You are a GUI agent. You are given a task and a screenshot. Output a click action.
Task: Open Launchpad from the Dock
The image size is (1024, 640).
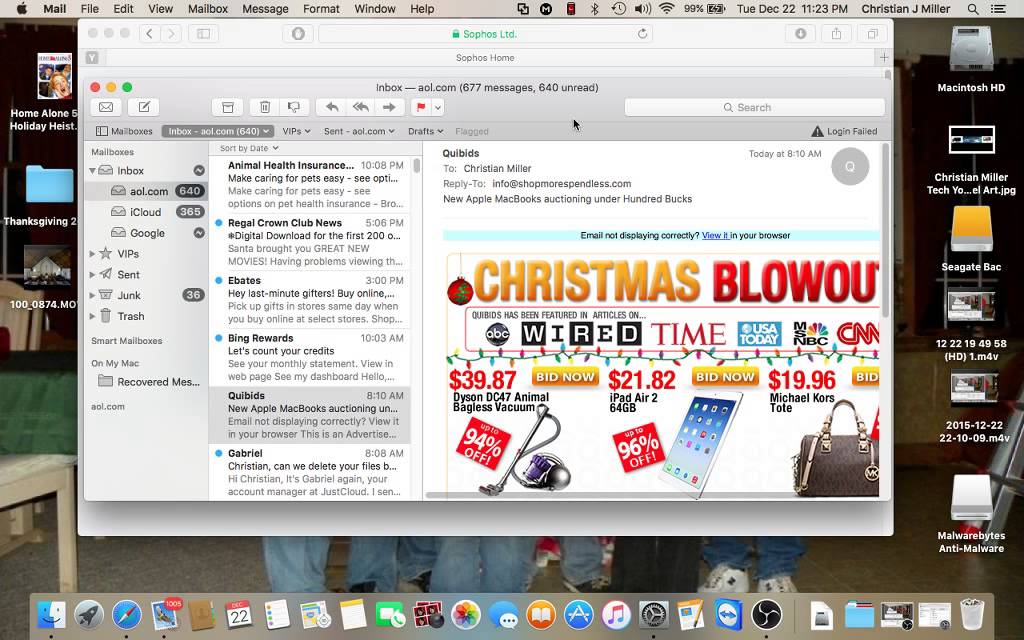pyautogui.click(x=89, y=615)
